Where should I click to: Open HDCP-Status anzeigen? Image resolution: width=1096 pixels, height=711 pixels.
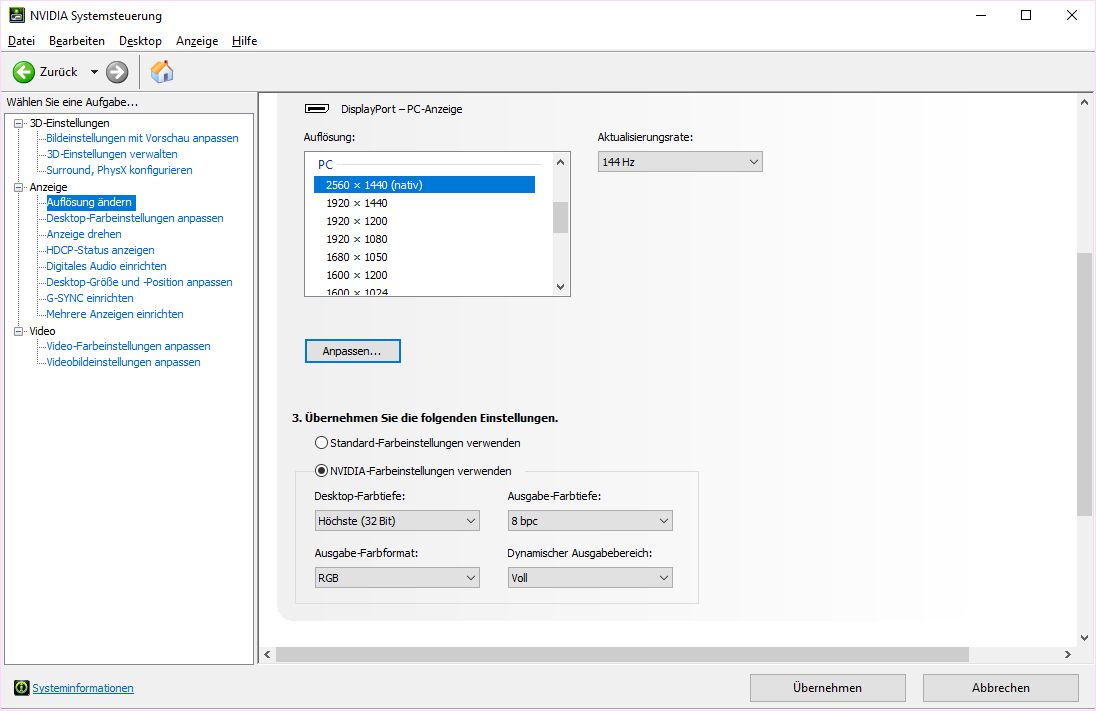point(100,251)
